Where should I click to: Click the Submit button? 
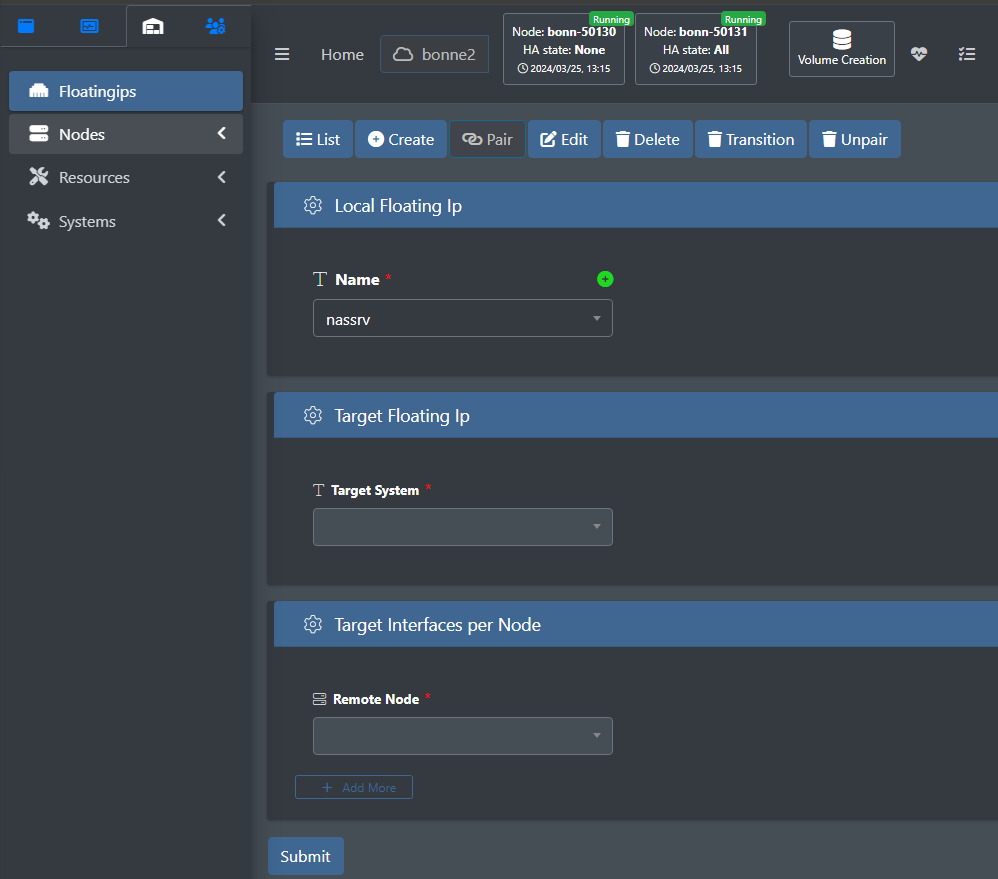click(x=306, y=856)
